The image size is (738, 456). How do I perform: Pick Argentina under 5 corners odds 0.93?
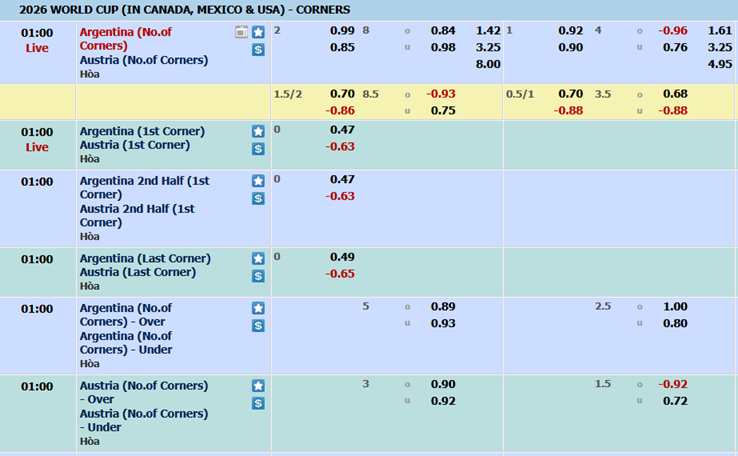[443, 324]
